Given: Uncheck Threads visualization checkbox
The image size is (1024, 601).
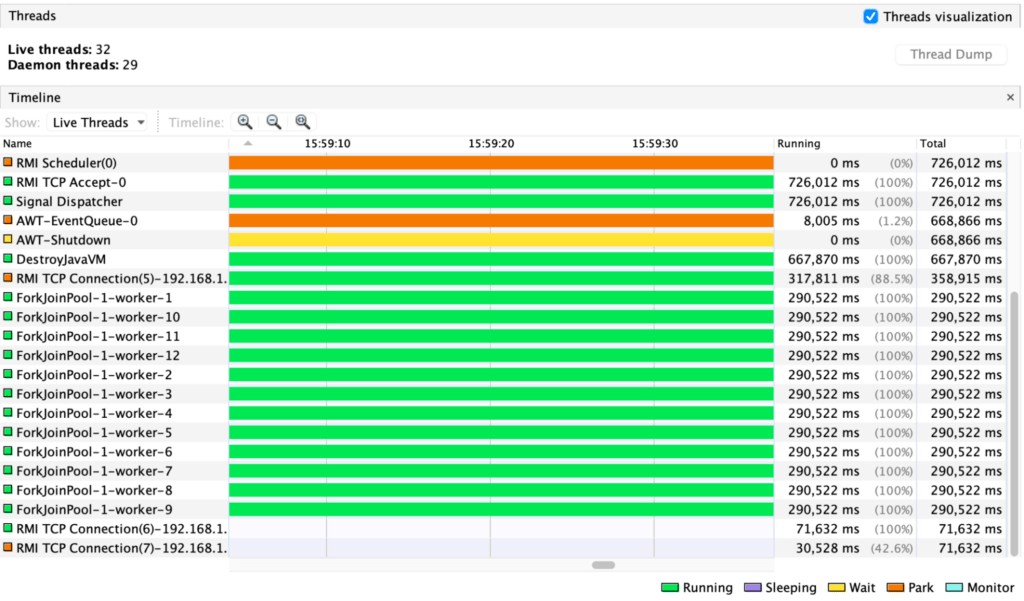Looking at the screenshot, I should 871,16.
